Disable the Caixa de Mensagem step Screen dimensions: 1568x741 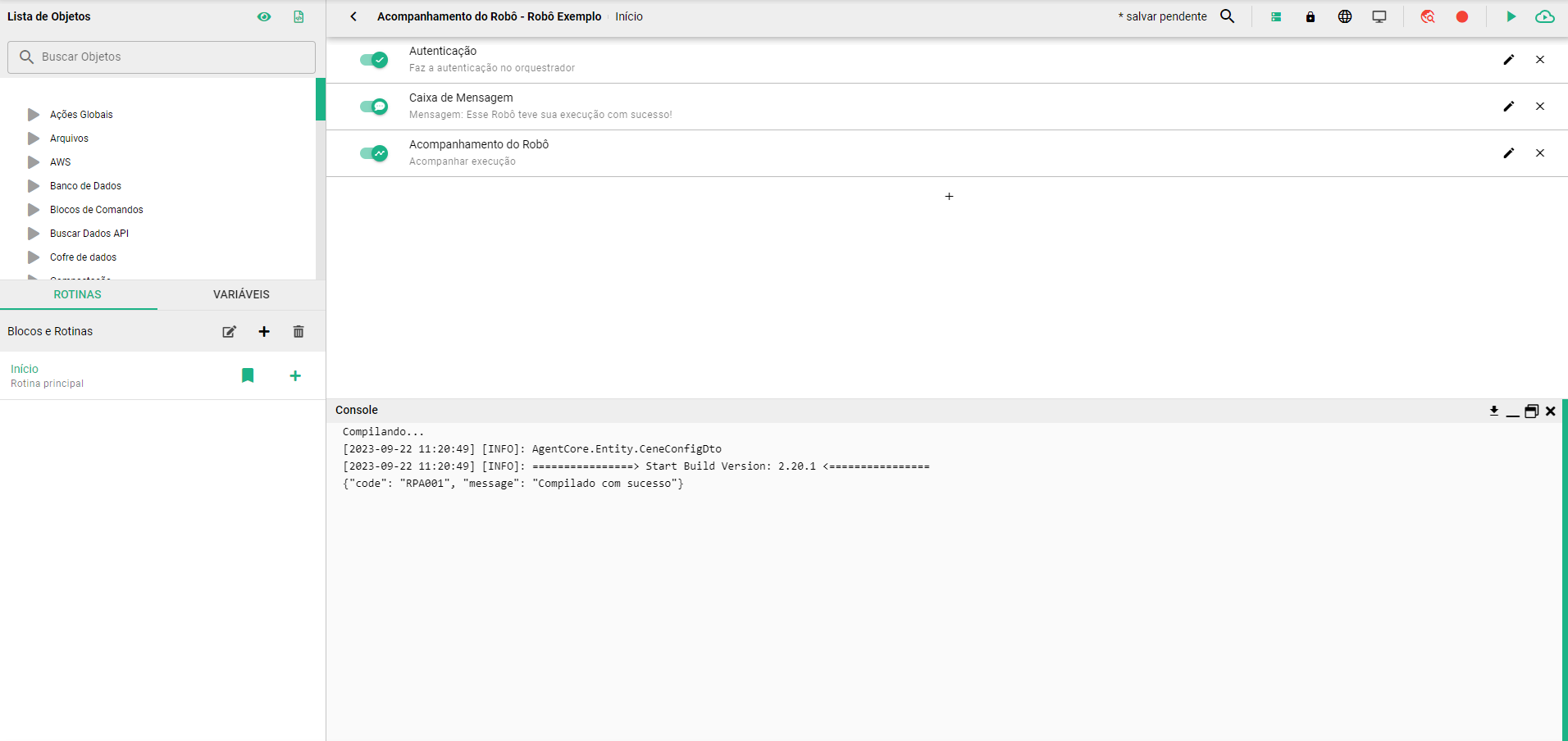374,107
